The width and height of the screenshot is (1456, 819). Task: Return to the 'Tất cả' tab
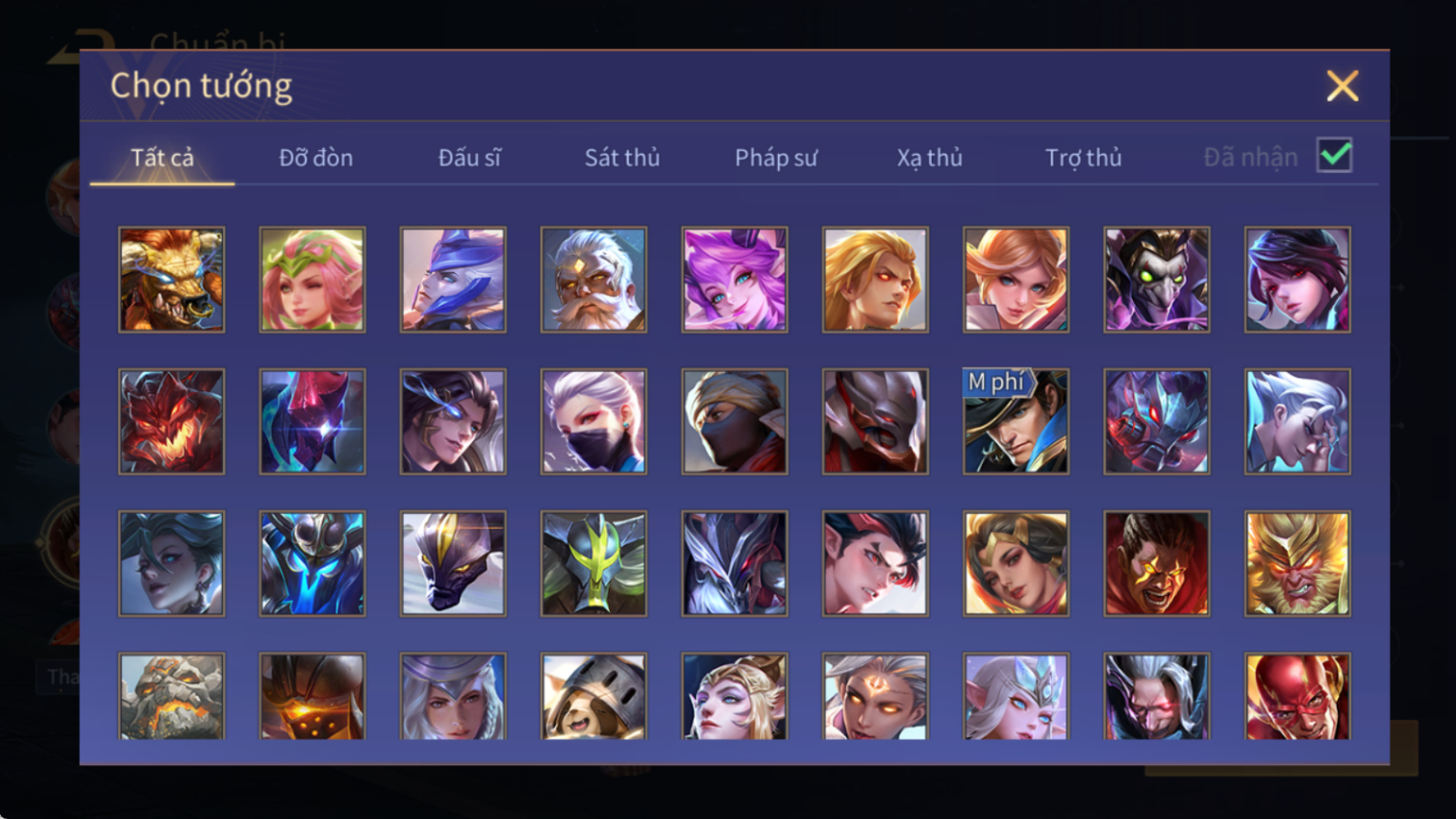[x=163, y=158]
